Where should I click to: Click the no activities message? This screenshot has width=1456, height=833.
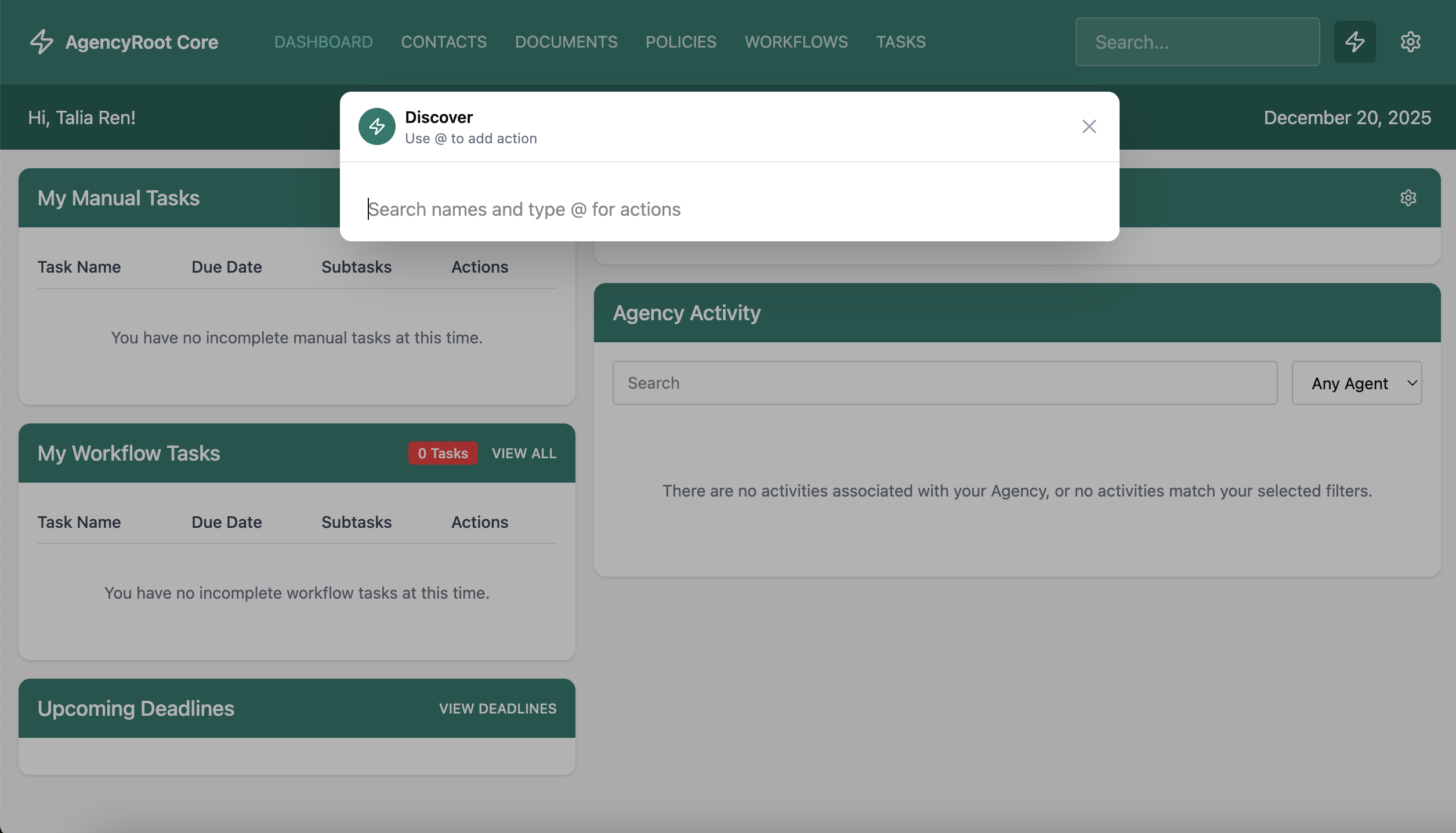pyautogui.click(x=1017, y=491)
